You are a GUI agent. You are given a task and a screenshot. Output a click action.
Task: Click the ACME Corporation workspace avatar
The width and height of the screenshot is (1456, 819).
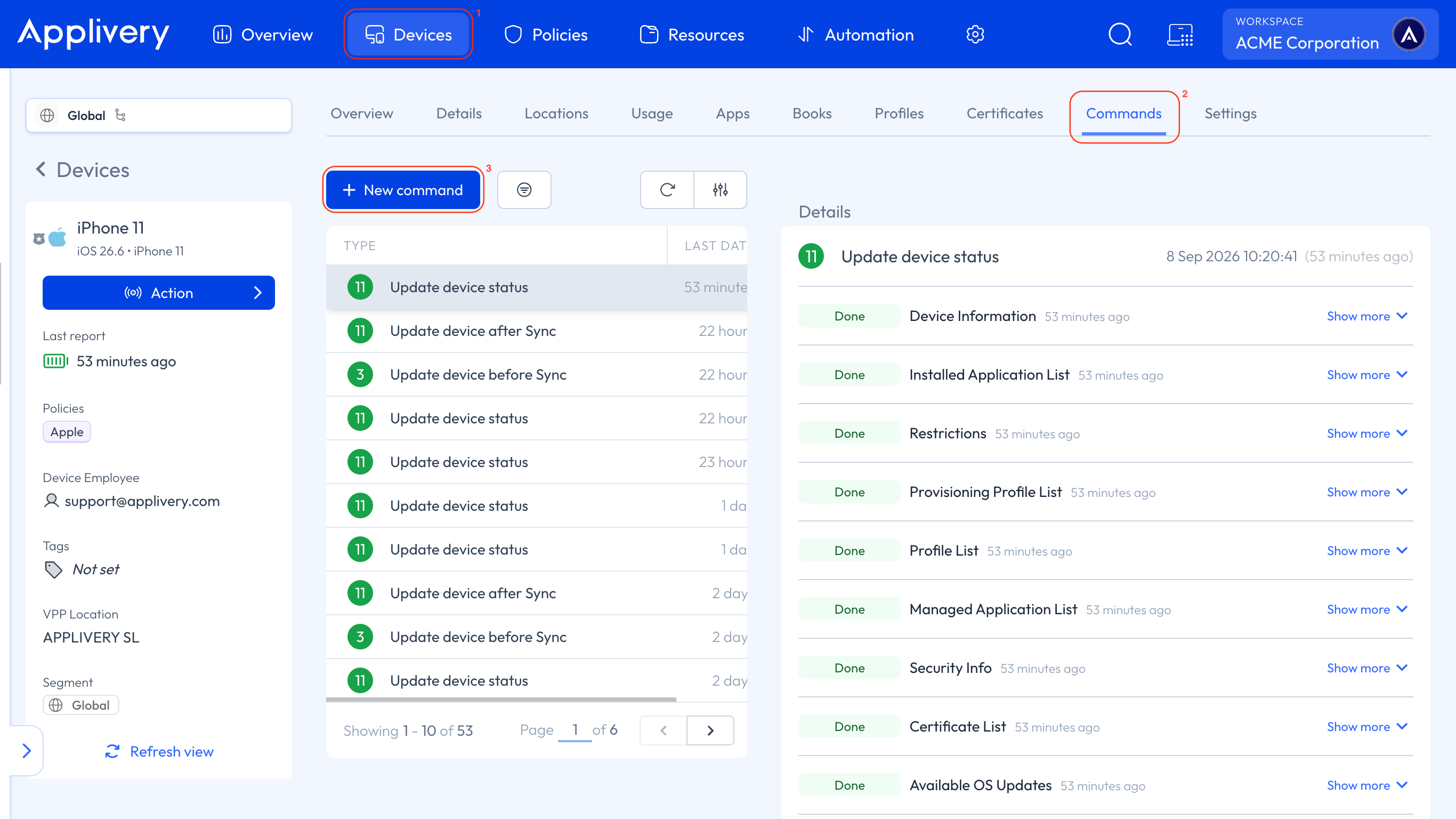(x=1409, y=35)
